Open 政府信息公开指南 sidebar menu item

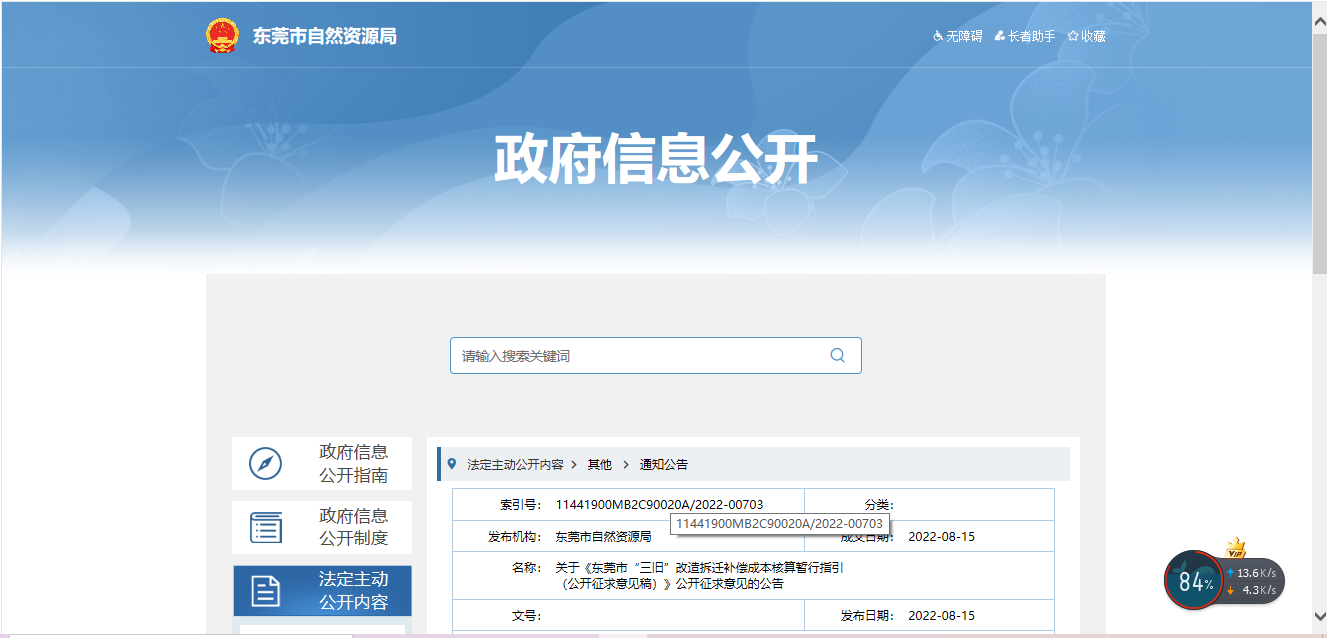(x=353, y=464)
